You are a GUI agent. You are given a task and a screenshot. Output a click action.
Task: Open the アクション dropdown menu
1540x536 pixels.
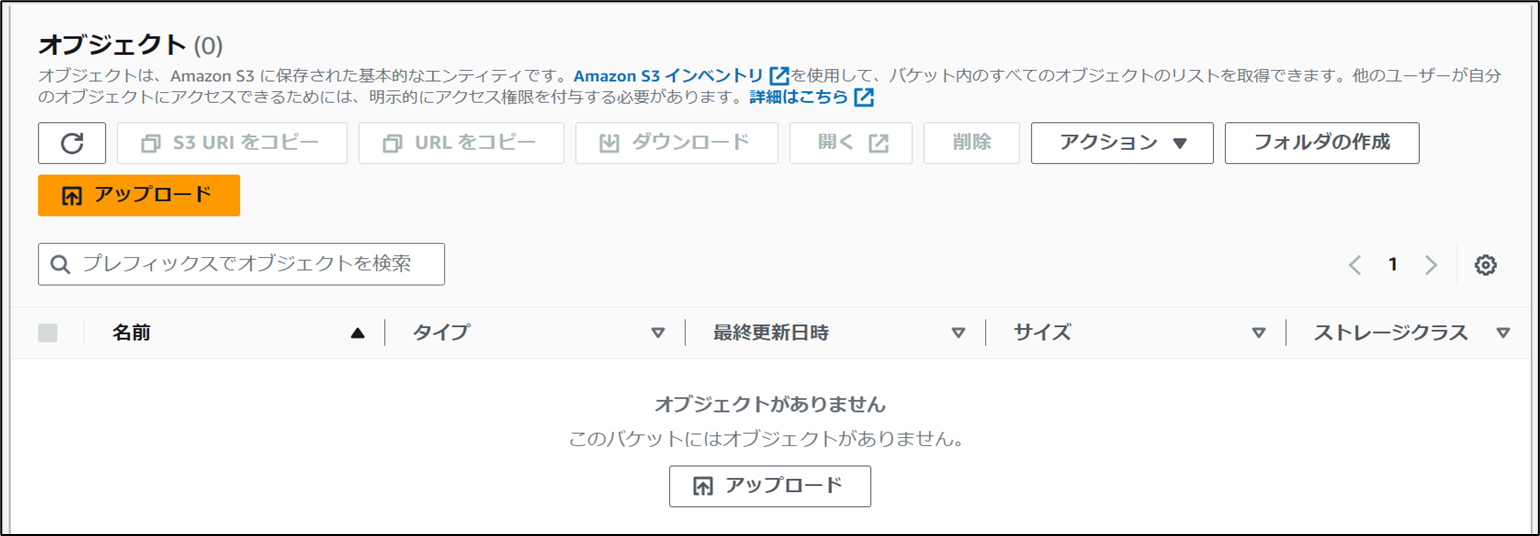click(x=1122, y=143)
